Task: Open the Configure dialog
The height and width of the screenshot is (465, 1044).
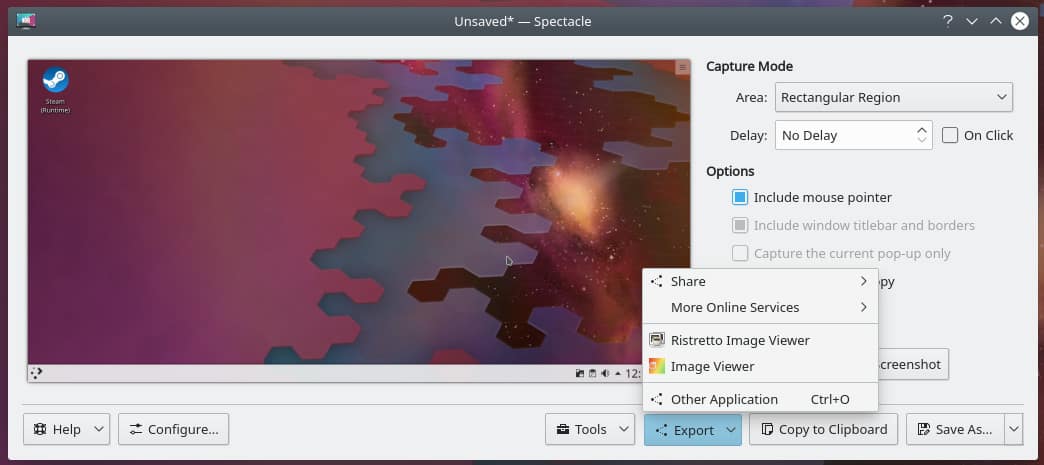Action: (174, 430)
